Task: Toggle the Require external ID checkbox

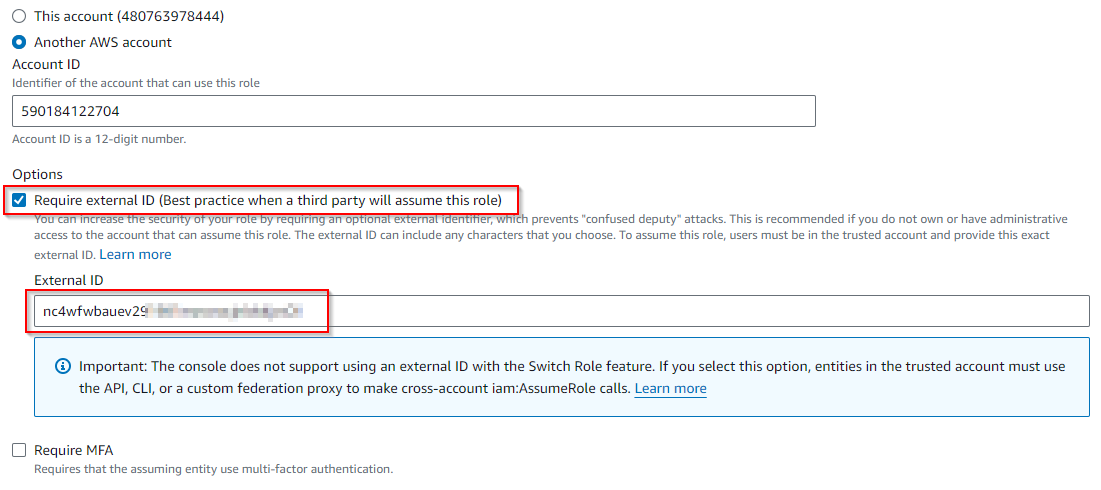Action: 19,200
